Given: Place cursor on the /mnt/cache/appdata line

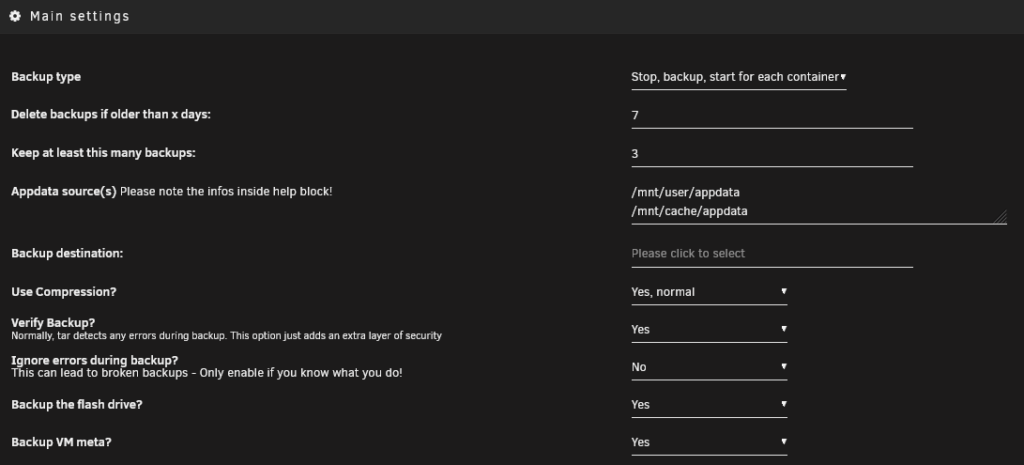Looking at the screenshot, I should (x=690, y=212).
